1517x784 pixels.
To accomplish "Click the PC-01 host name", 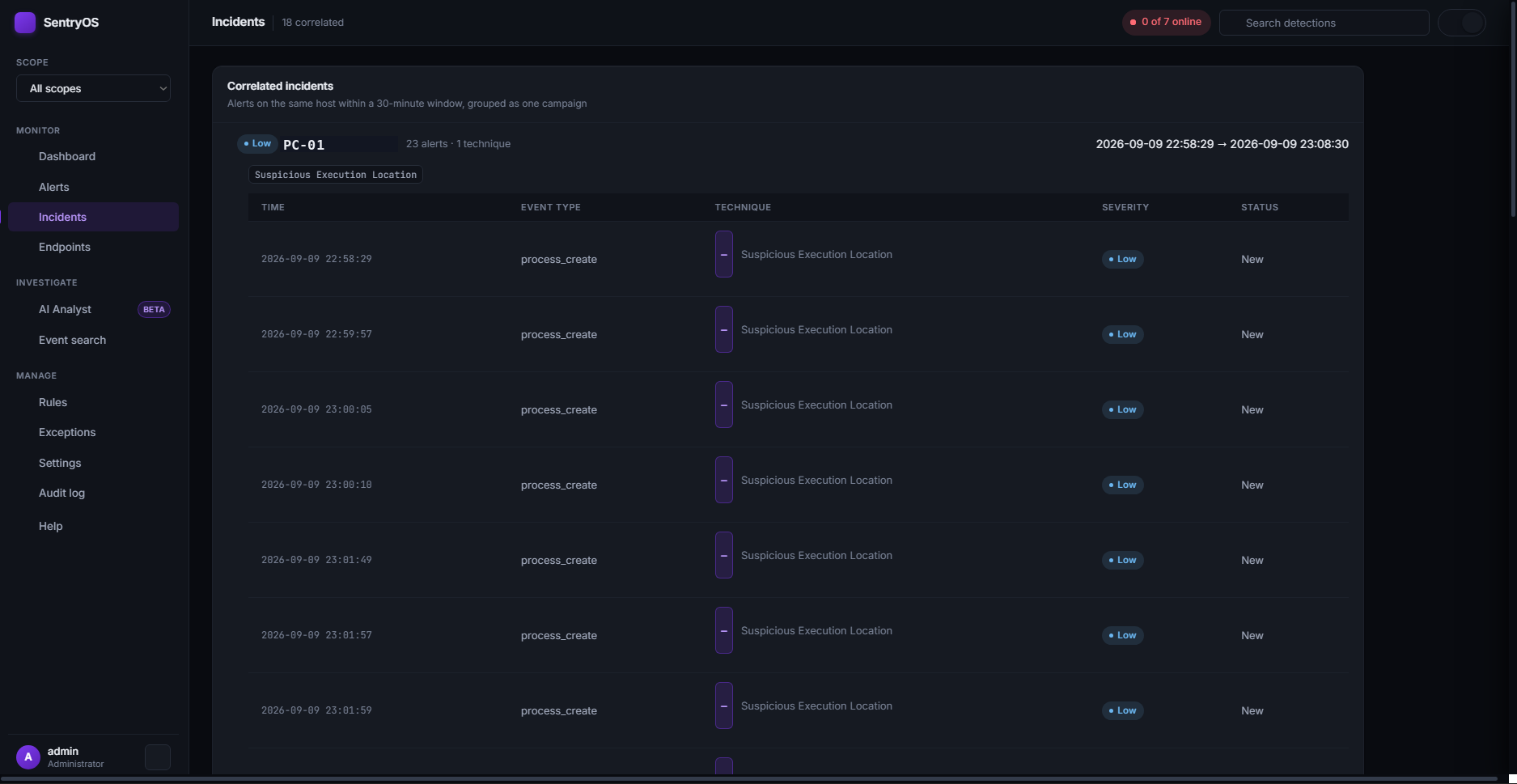I will (x=303, y=145).
